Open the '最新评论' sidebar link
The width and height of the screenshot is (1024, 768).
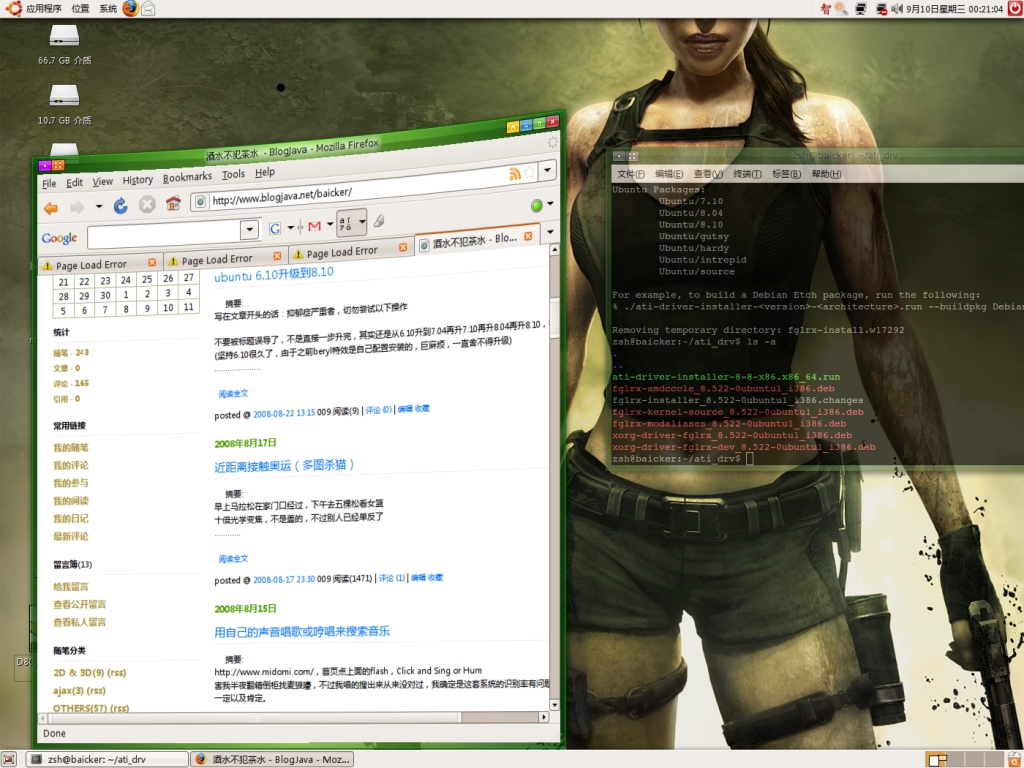[x=71, y=536]
